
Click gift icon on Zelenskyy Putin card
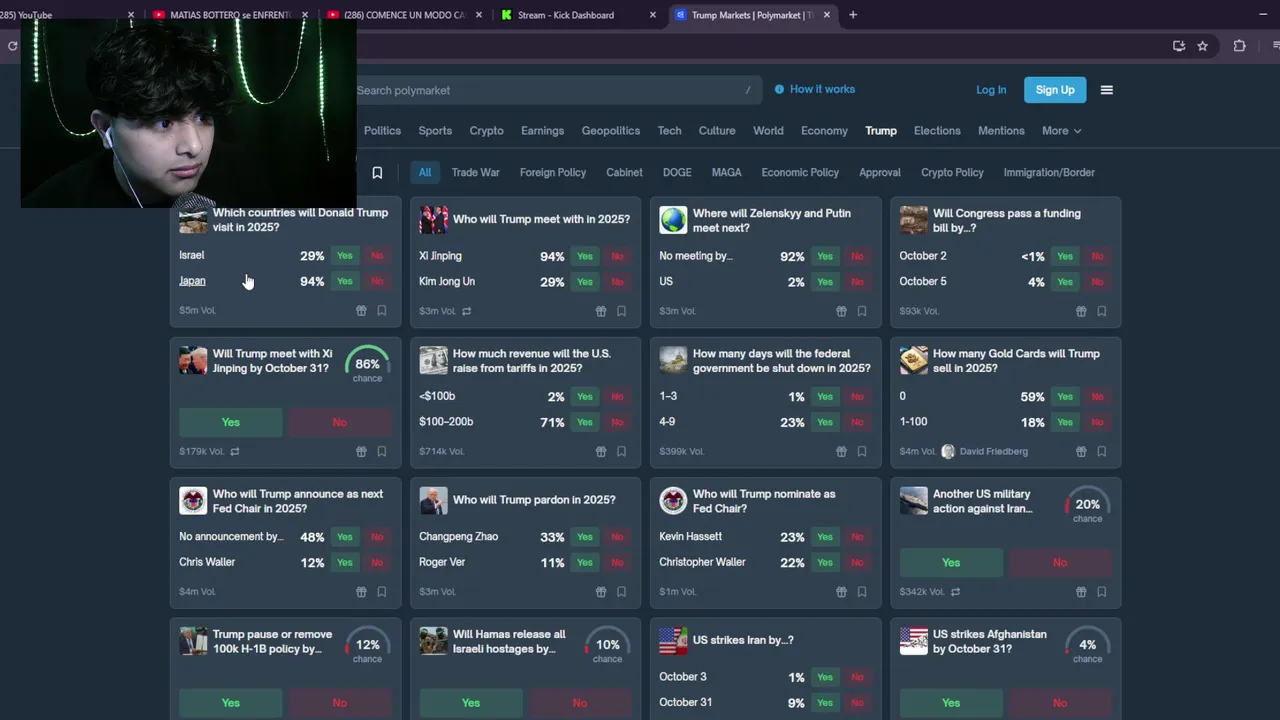point(841,311)
